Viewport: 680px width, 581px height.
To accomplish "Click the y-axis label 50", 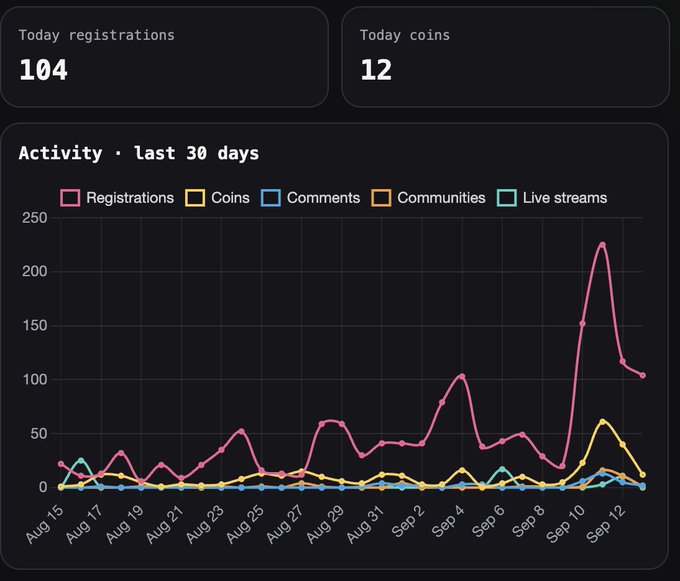I will [x=39, y=434].
